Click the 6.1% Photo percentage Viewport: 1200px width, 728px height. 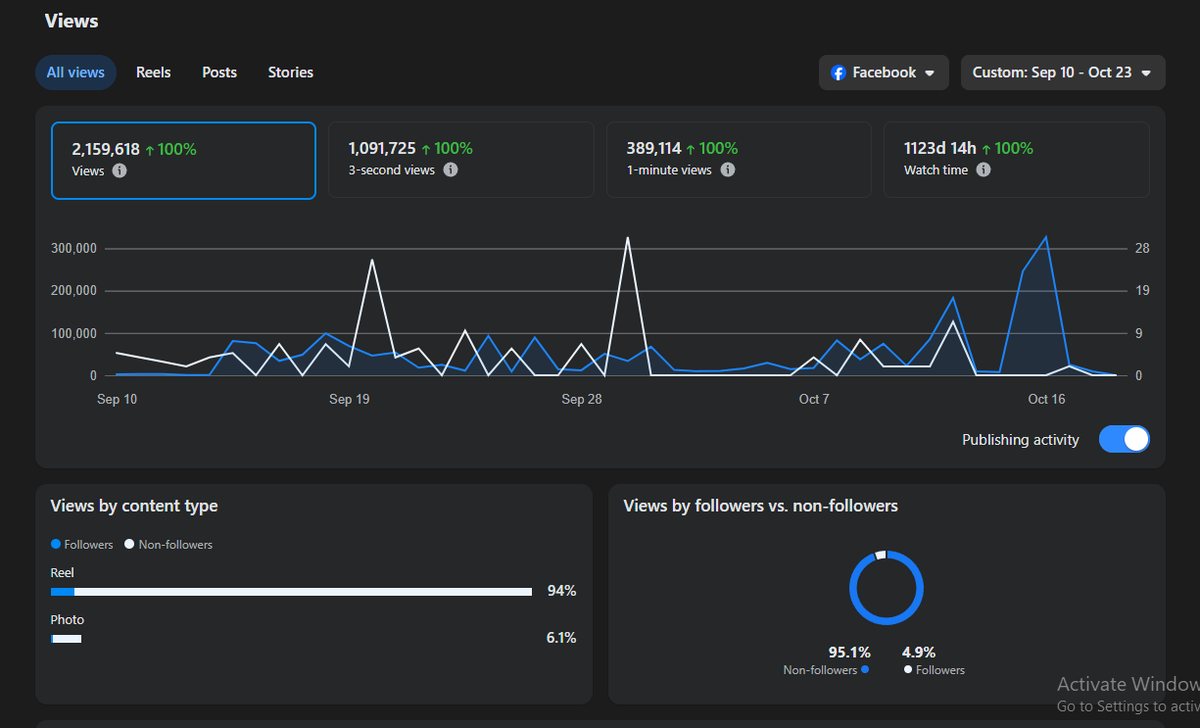[x=561, y=638]
